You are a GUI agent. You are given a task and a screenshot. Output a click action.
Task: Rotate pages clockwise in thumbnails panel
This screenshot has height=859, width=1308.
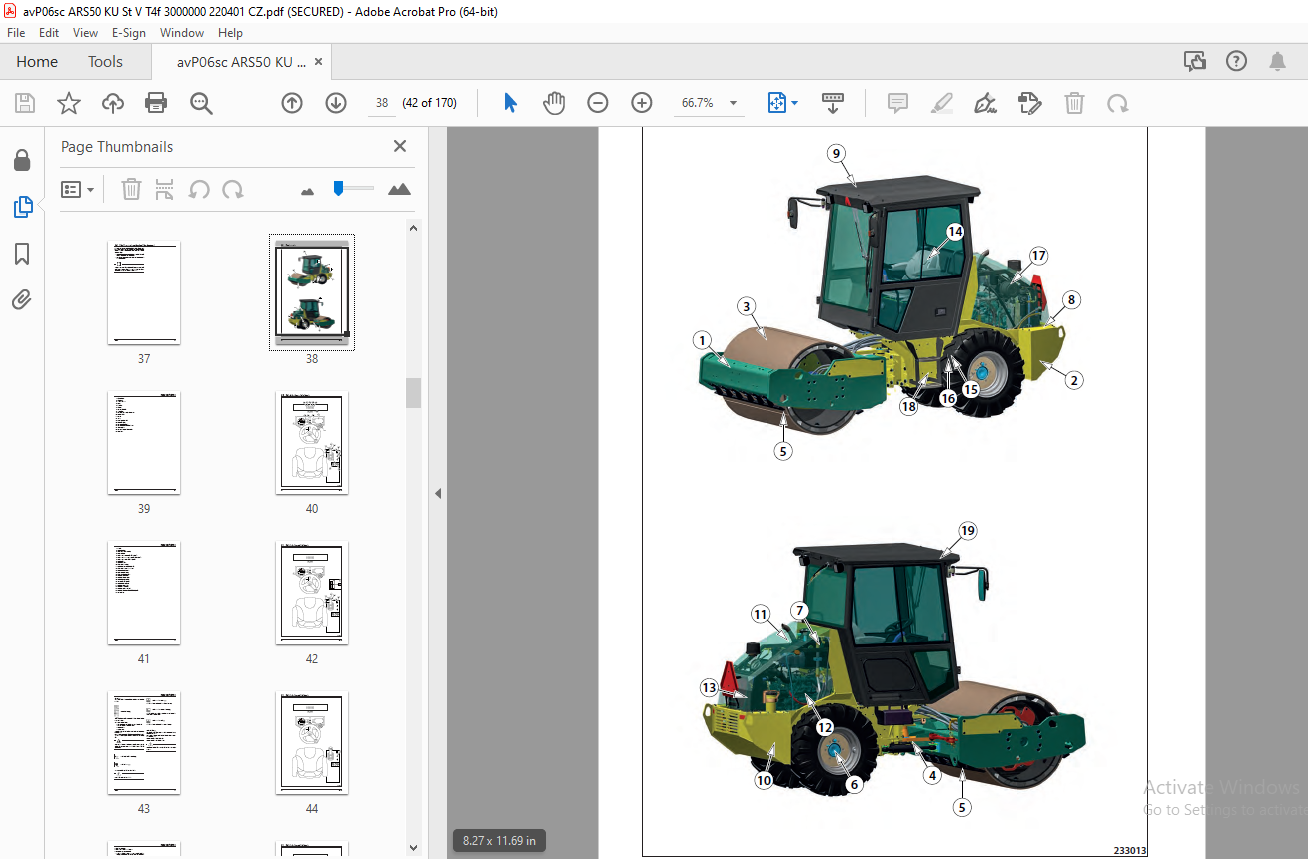pyautogui.click(x=233, y=189)
